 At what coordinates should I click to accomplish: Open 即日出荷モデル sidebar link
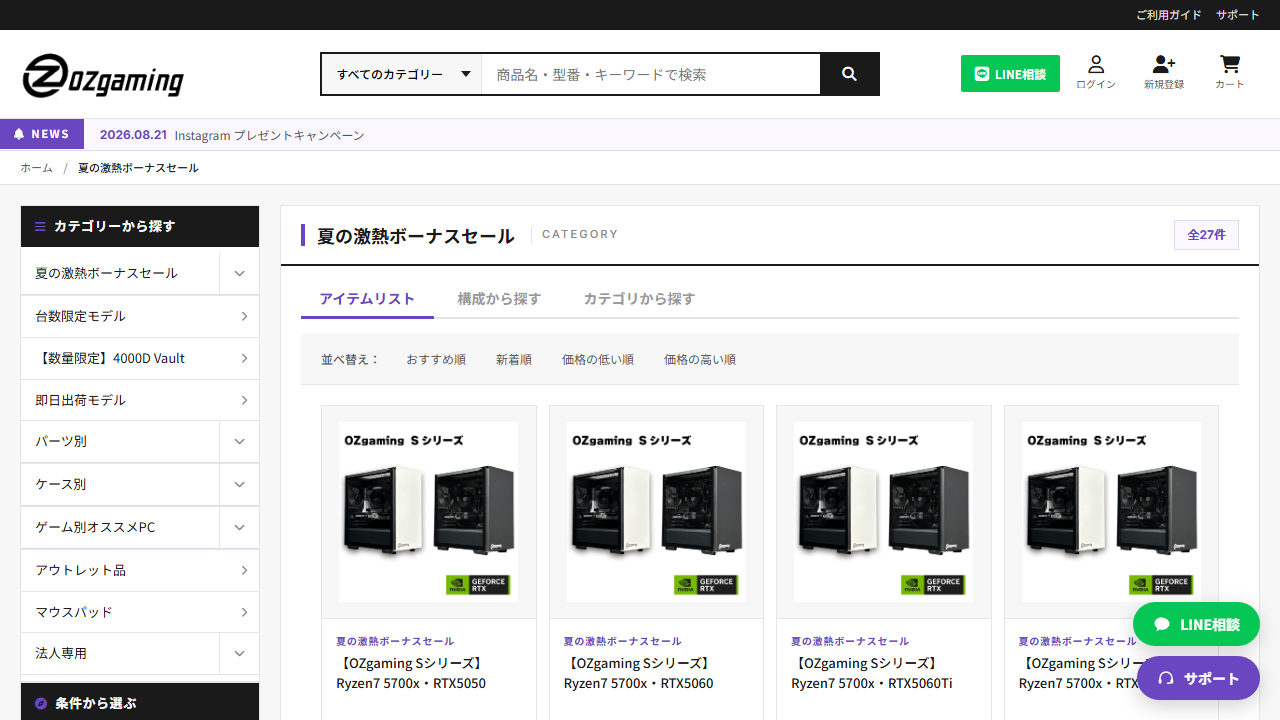pos(140,400)
